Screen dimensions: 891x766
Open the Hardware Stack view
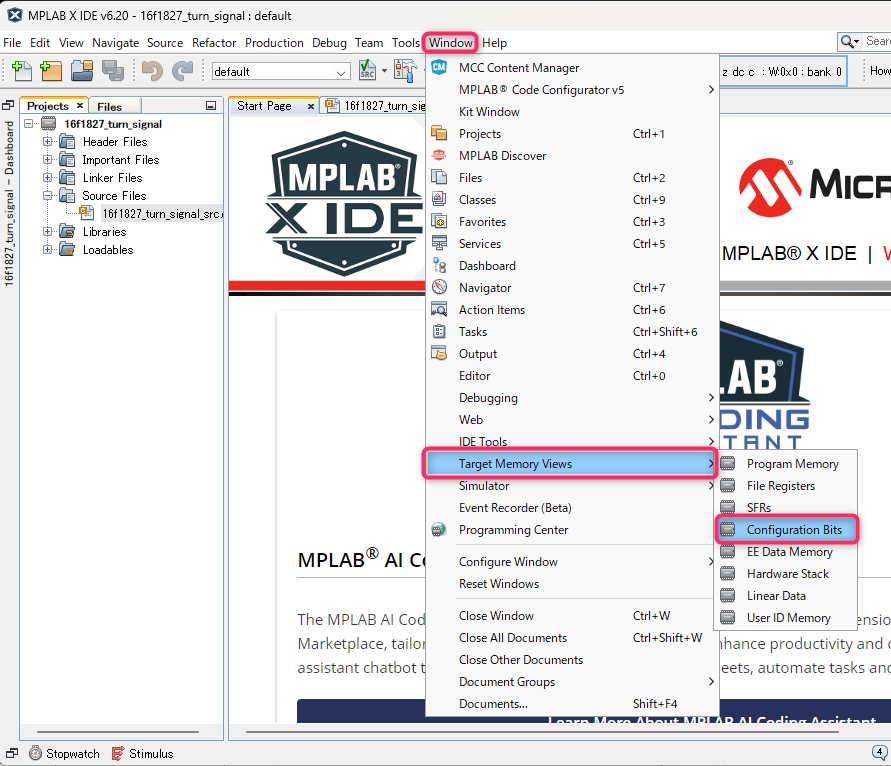(786, 574)
